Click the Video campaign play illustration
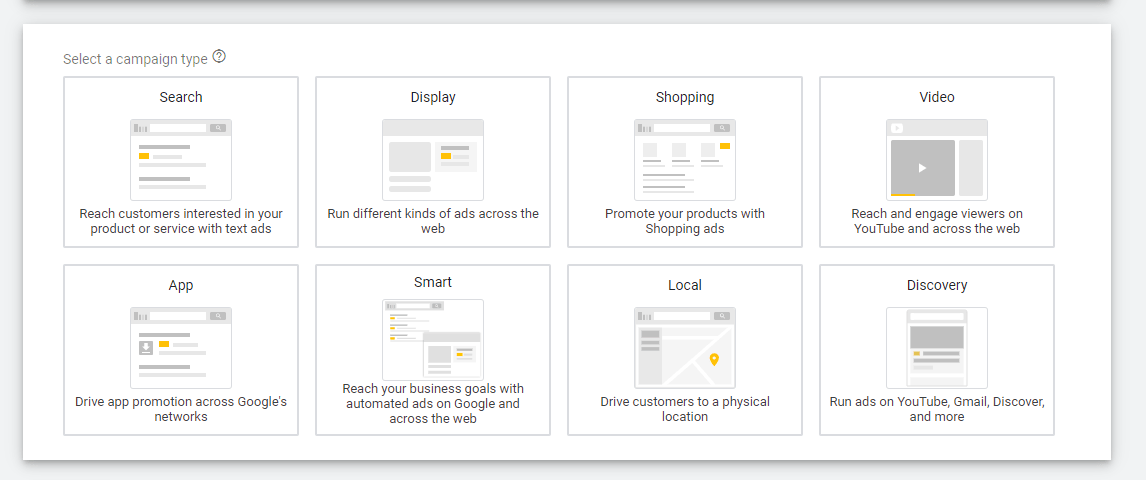Viewport: 1146px width, 480px height. 937,160
